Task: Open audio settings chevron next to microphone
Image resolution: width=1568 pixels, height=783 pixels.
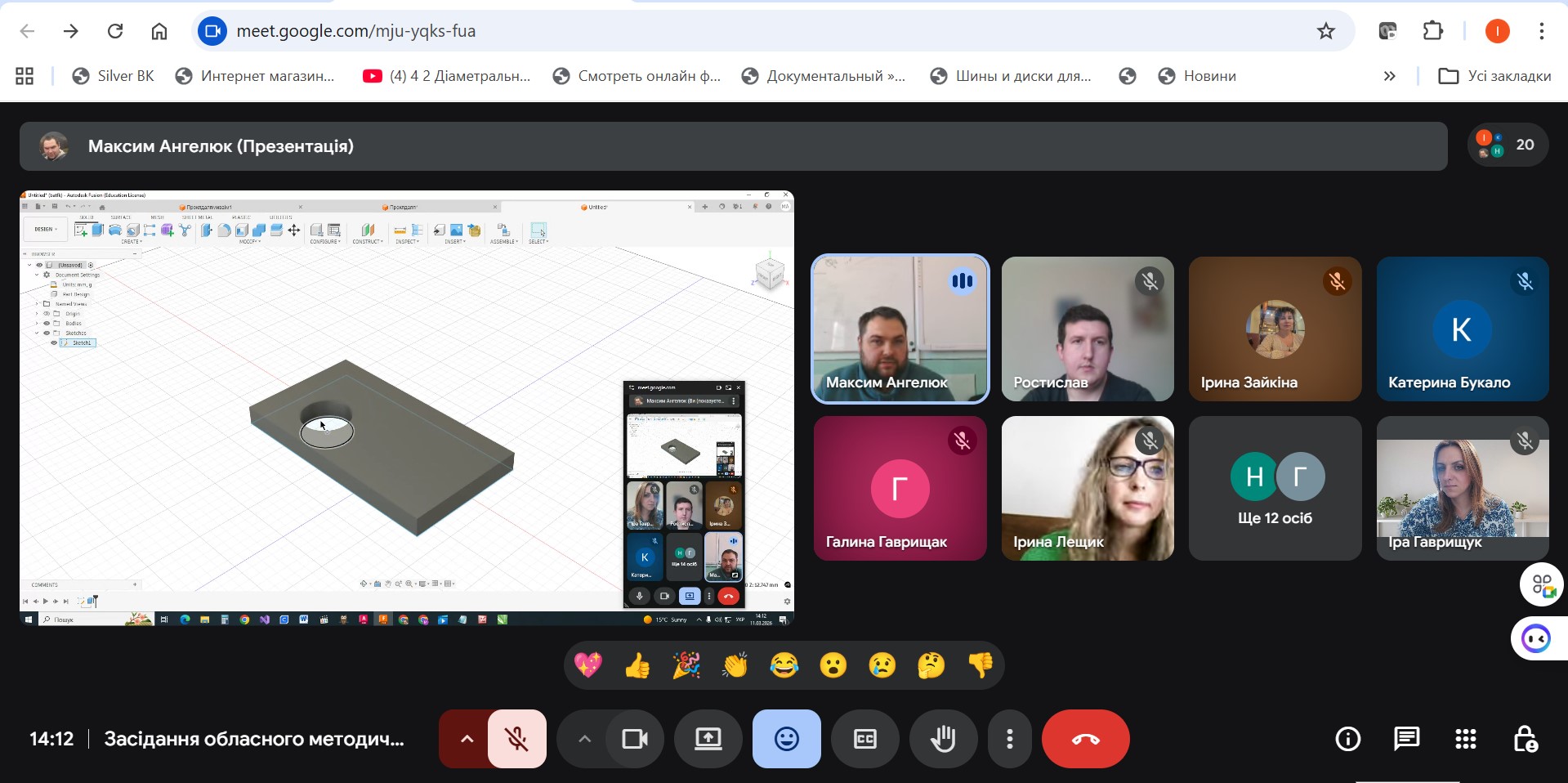Action: [466, 739]
